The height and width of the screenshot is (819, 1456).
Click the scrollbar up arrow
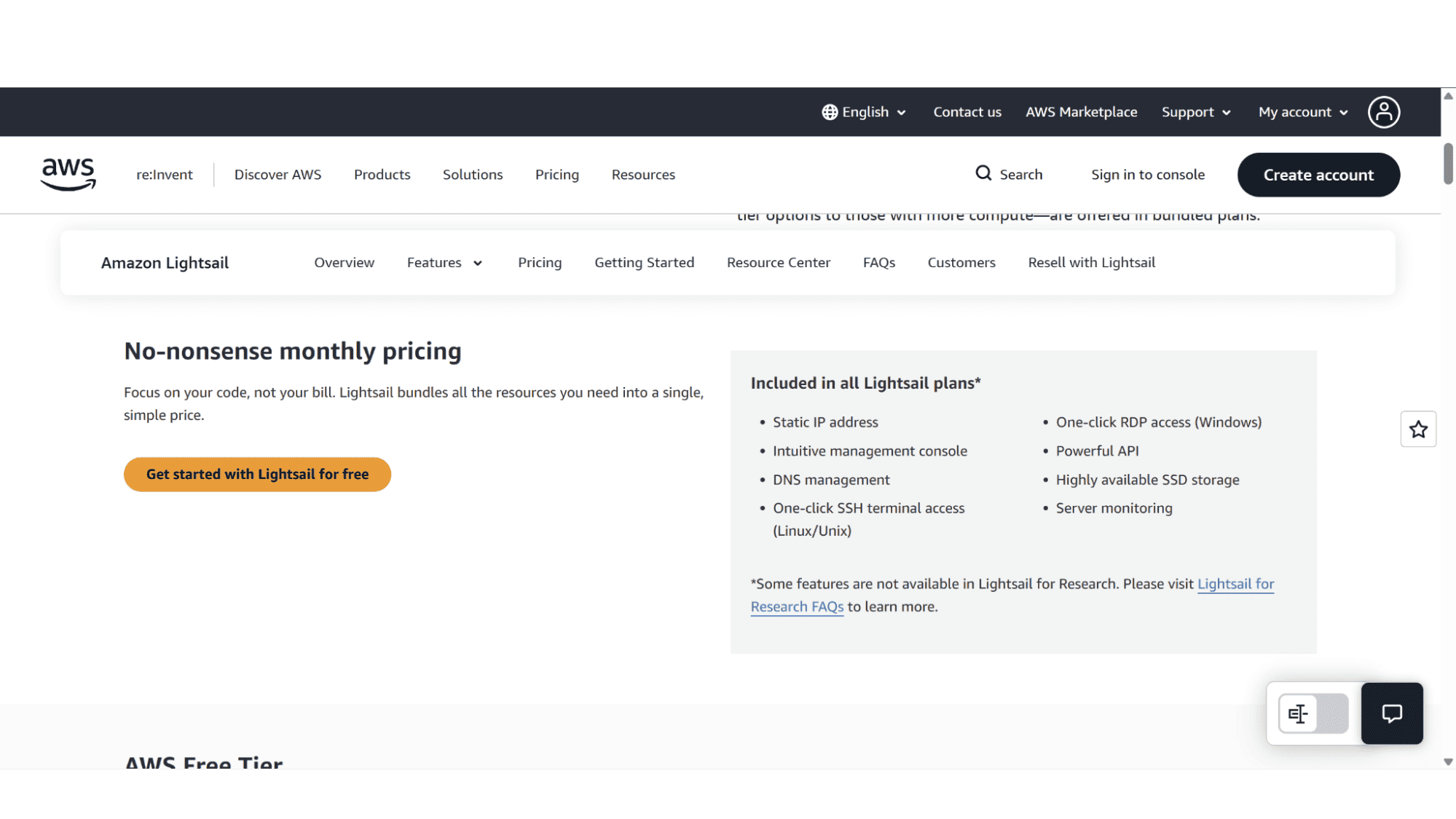pyautogui.click(x=1448, y=95)
